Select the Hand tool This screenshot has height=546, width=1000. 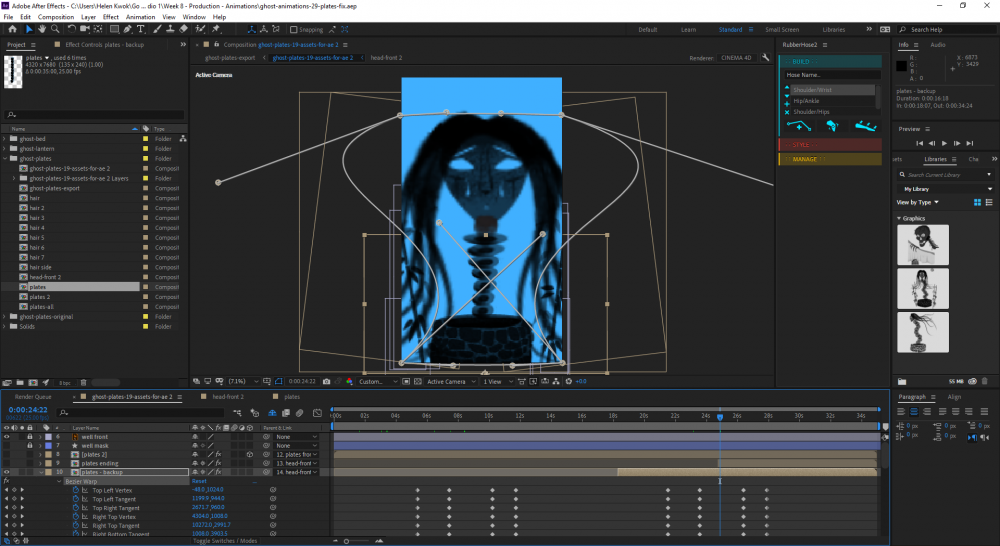42,29
